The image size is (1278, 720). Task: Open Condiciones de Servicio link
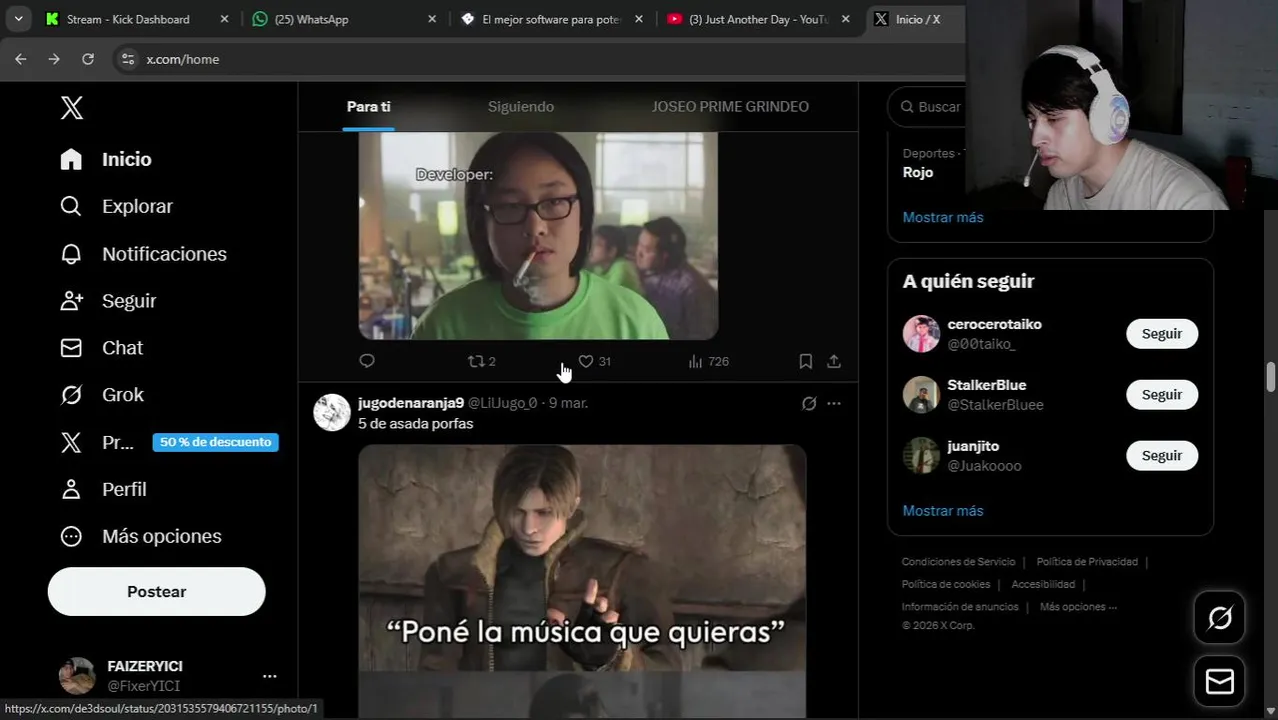coord(958,562)
